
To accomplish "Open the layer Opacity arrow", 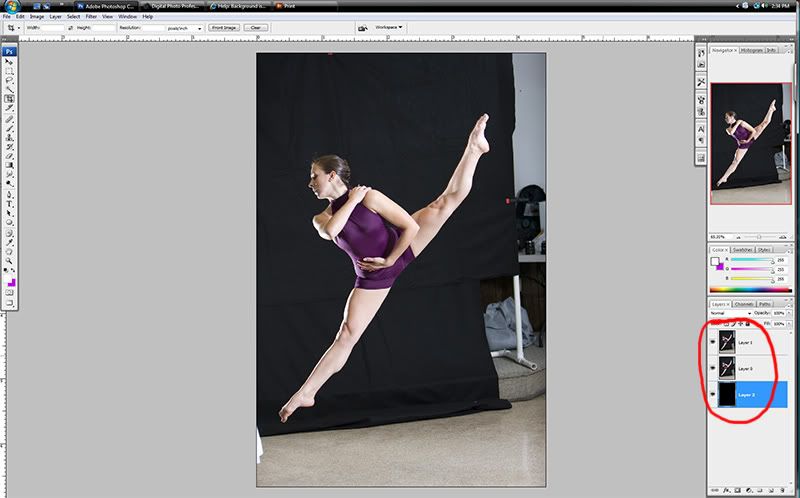I will click(789, 313).
